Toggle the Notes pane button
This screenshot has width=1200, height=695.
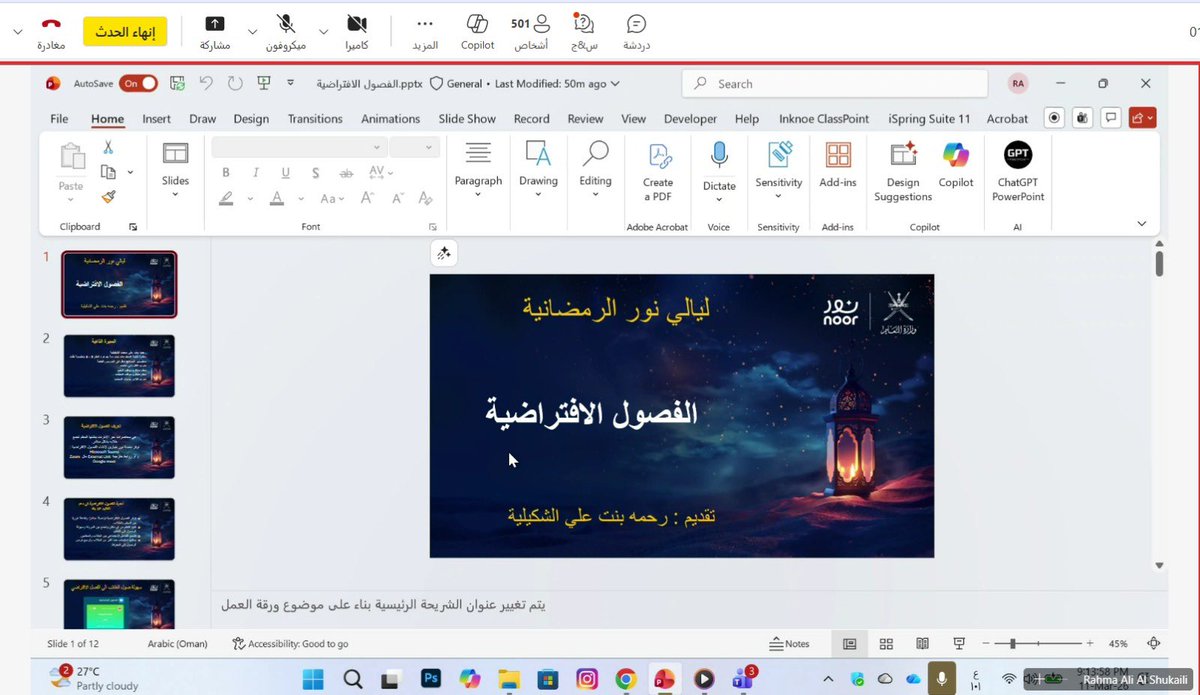(789, 644)
